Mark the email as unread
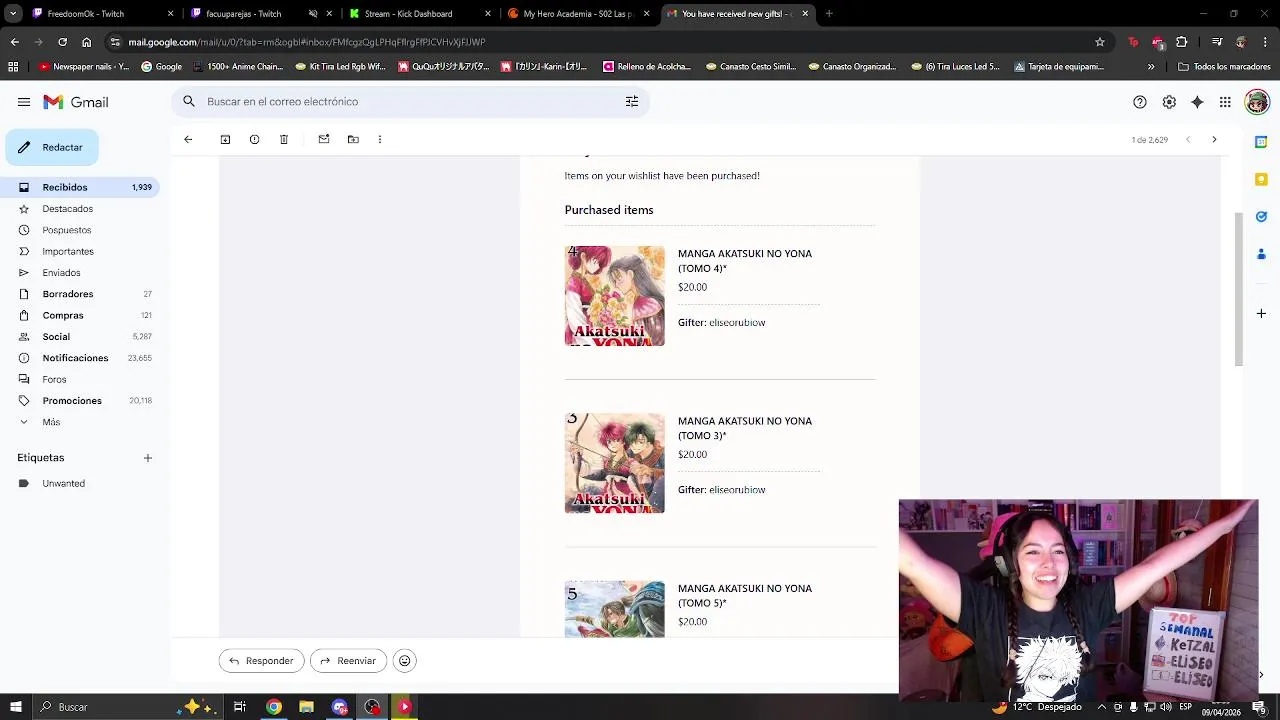This screenshot has height=720, width=1280. click(x=324, y=139)
